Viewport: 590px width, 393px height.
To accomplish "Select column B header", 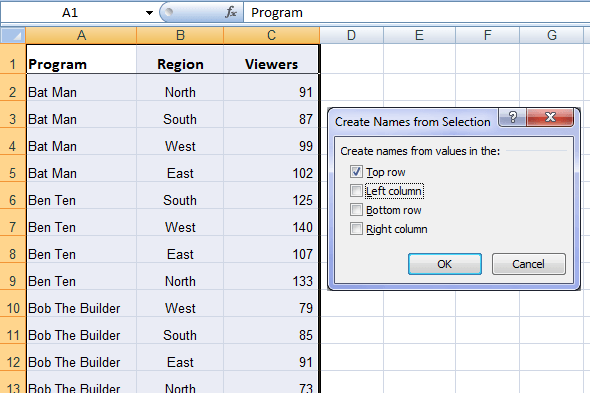I will pos(180,35).
